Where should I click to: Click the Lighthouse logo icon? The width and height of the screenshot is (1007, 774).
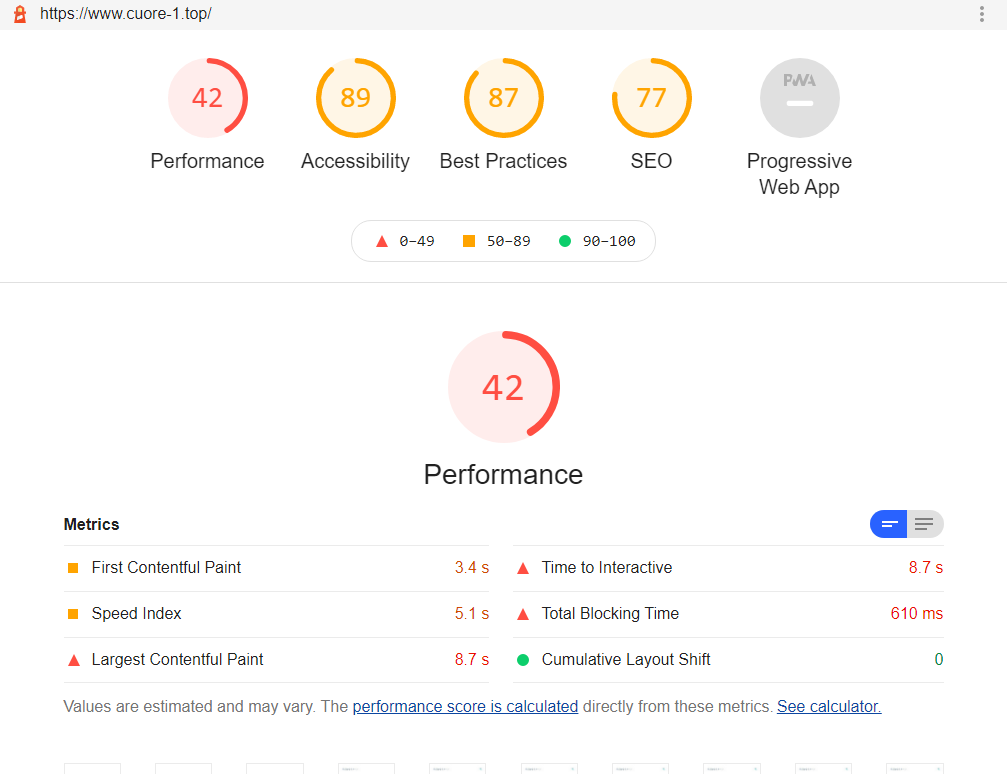point(19,14)
